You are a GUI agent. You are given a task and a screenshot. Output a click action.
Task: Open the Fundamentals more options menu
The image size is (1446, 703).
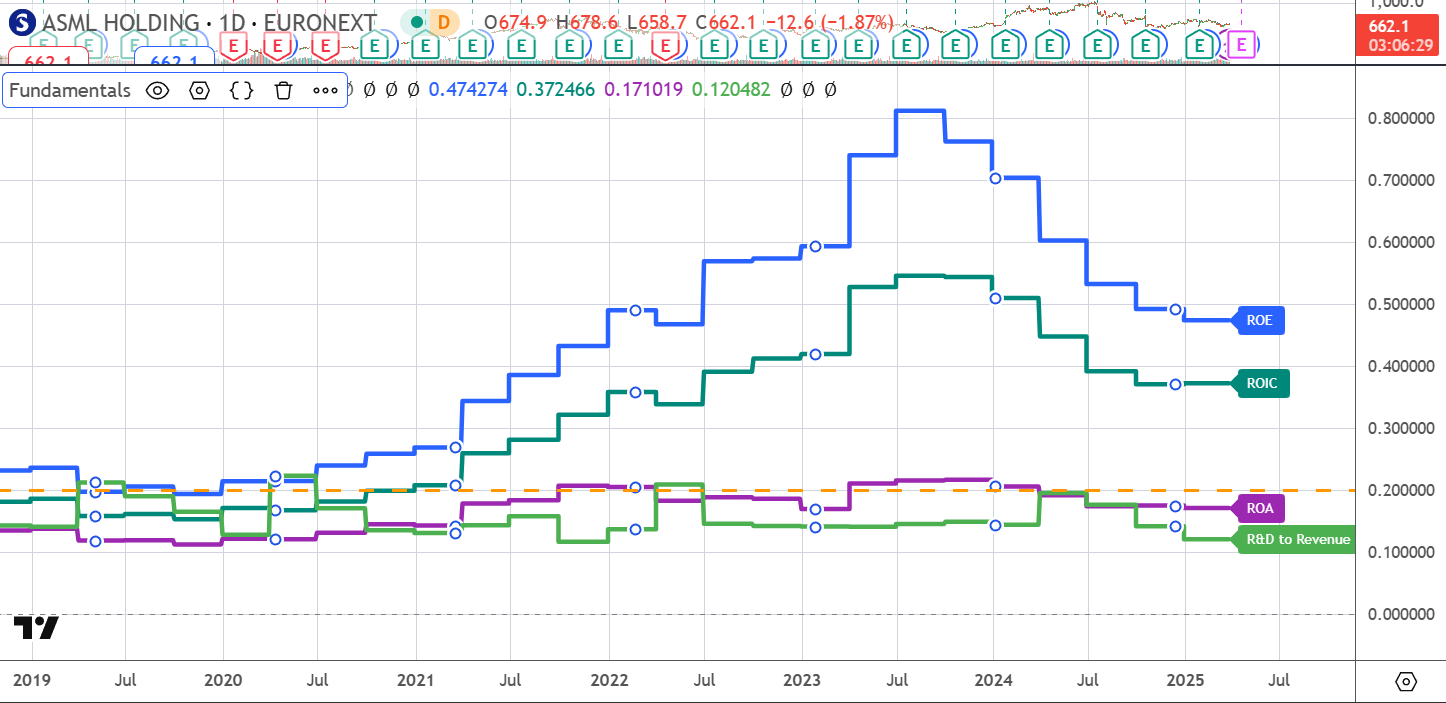coord(326,90)
